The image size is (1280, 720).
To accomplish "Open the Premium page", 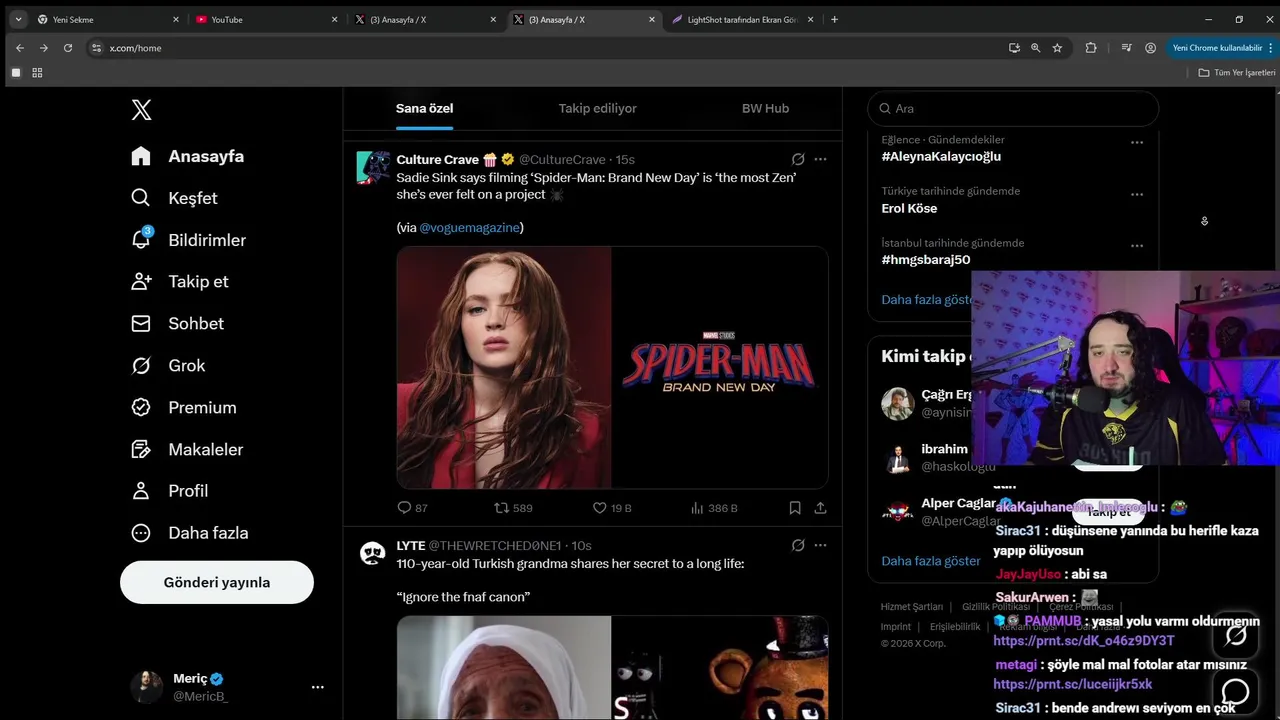I will pyautogui.click(x=184, y=408).
